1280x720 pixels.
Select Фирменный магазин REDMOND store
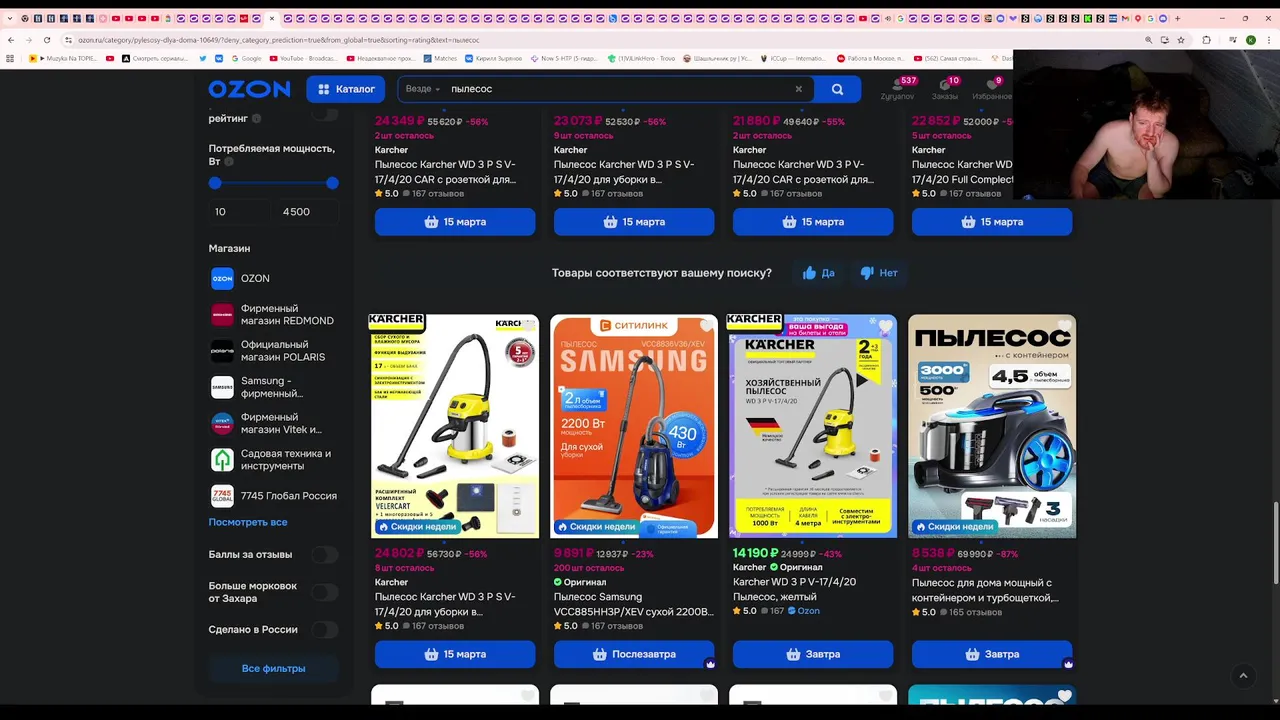tap(273, 315)
